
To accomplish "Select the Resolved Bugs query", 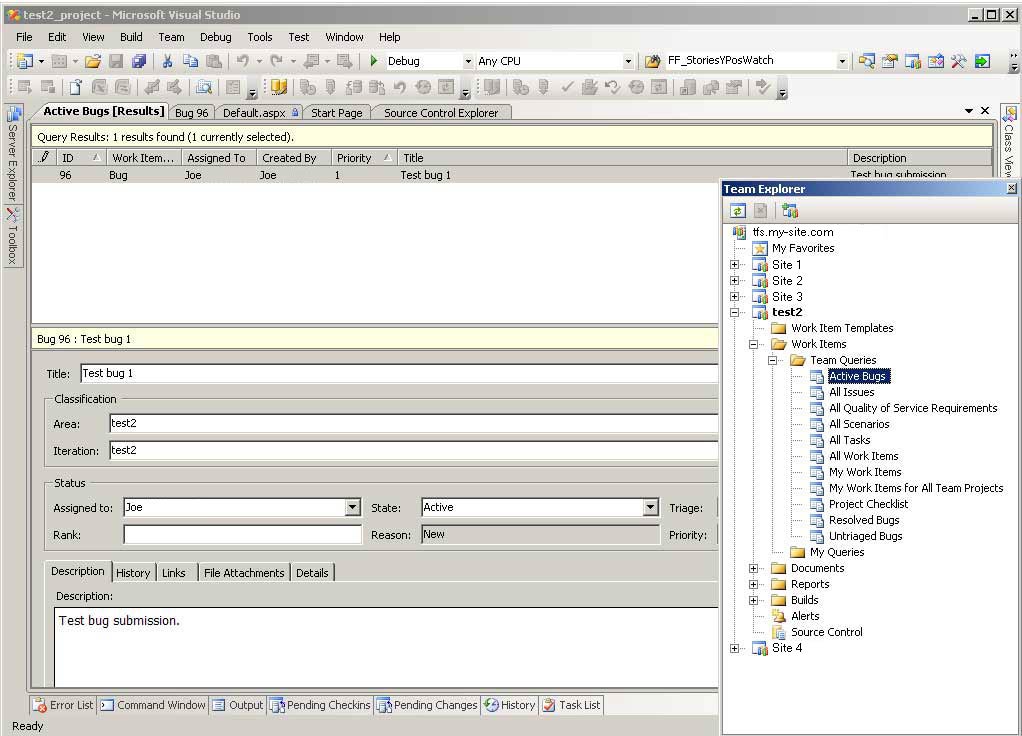I will [x=864, y=520].
